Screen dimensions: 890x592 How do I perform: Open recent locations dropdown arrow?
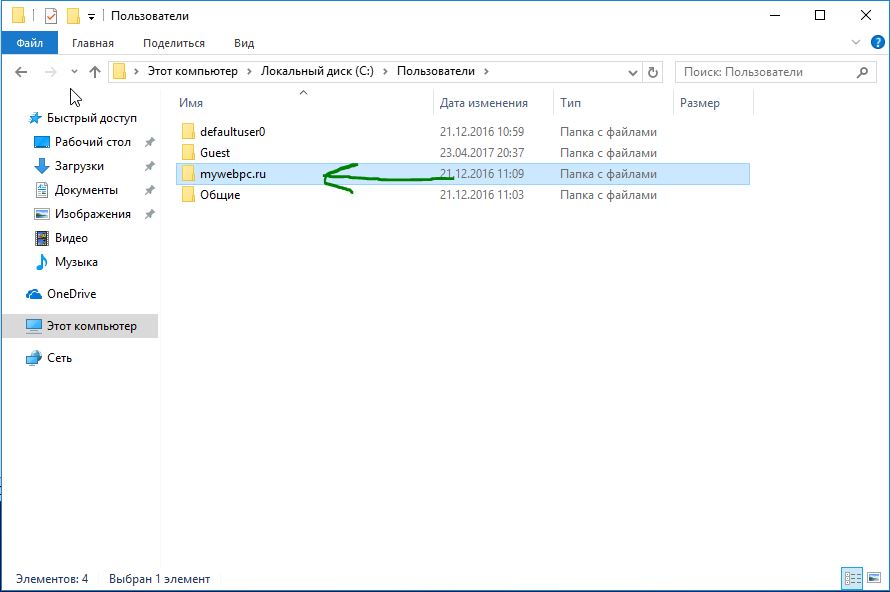73,72
